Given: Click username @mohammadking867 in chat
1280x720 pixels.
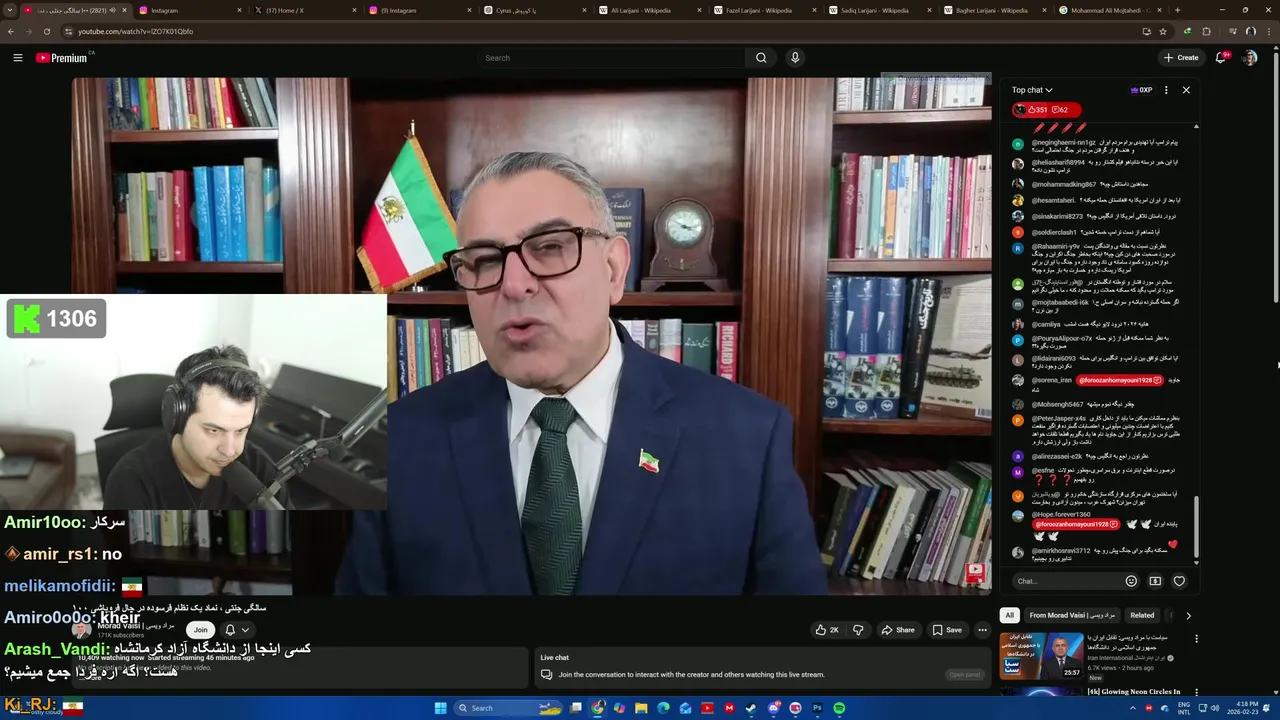Looking at the screenshot, I should coord(1064,184).
